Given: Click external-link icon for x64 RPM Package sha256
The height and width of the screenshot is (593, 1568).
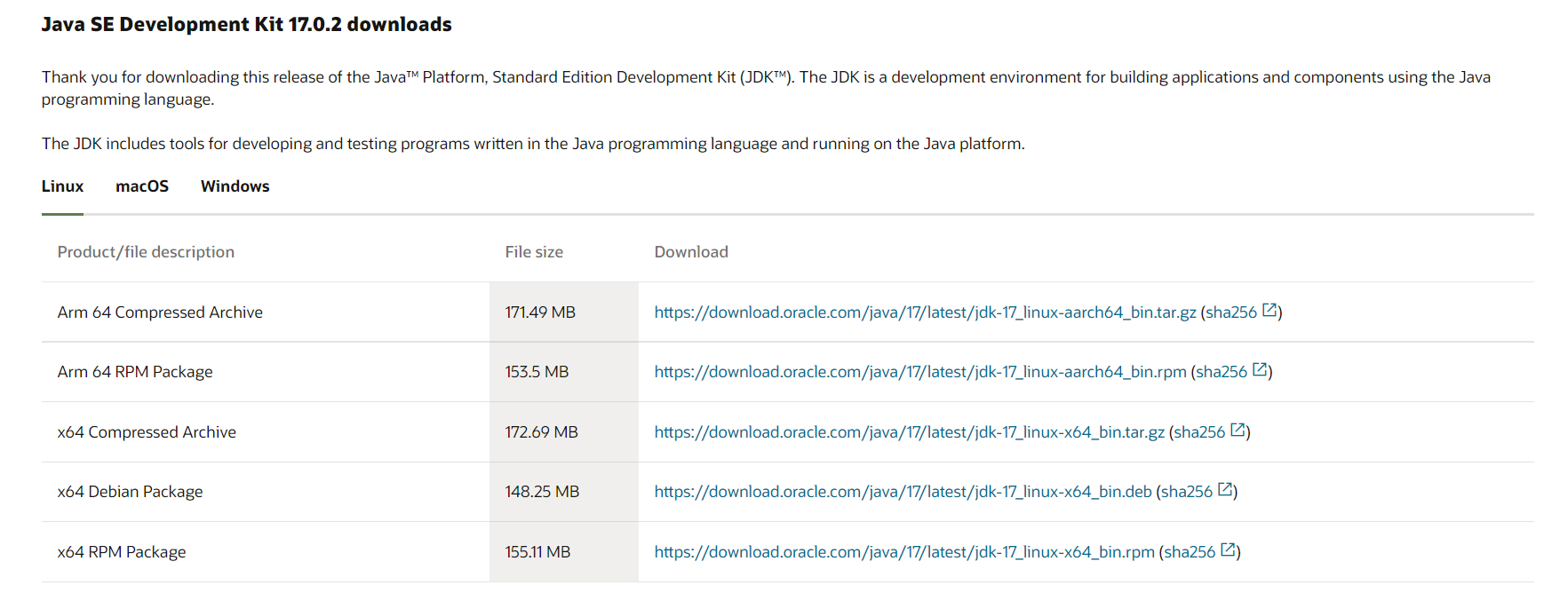Looking at the screenshot, I should pyautogui.click(x=1228, y=550).
